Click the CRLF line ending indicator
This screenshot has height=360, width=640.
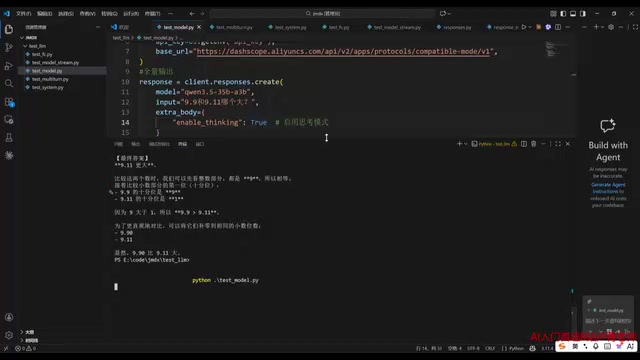490,349
